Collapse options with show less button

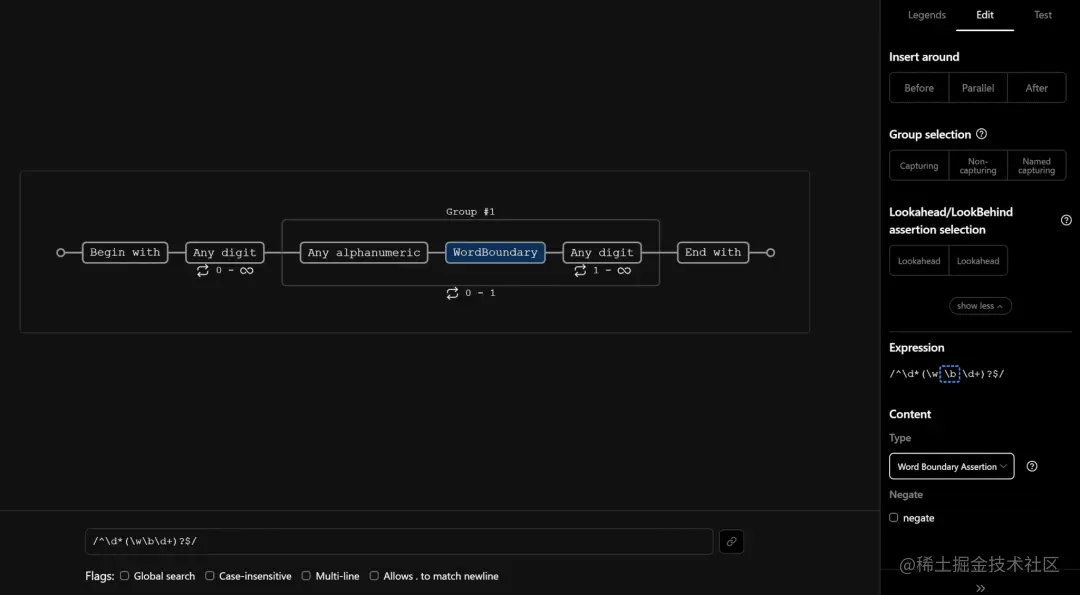point(980,306)
